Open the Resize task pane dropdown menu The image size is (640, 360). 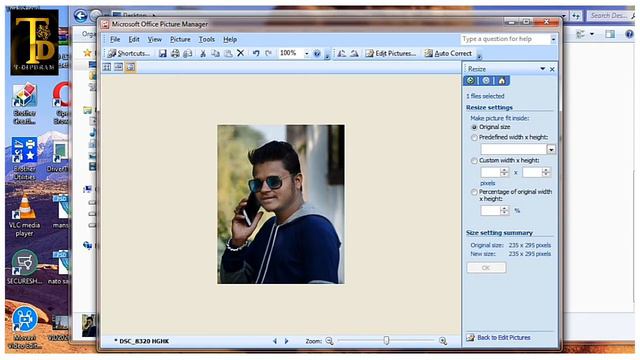click(x=542, y=69)
